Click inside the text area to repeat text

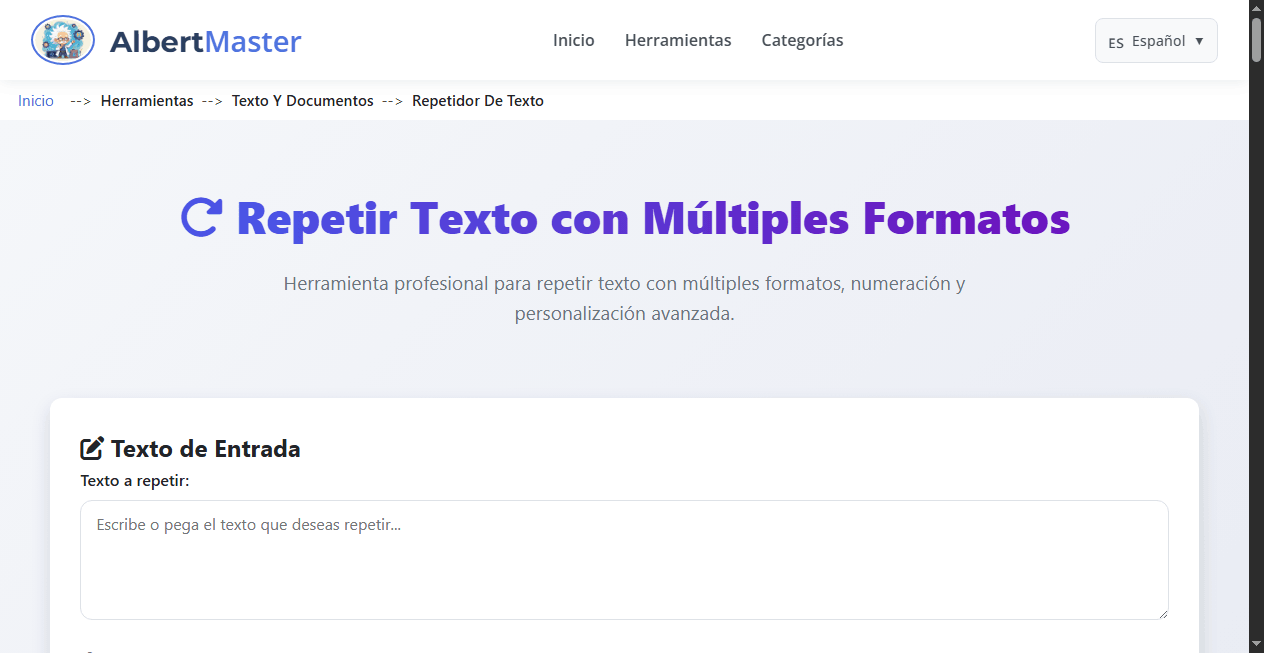[x=624, y=560]
